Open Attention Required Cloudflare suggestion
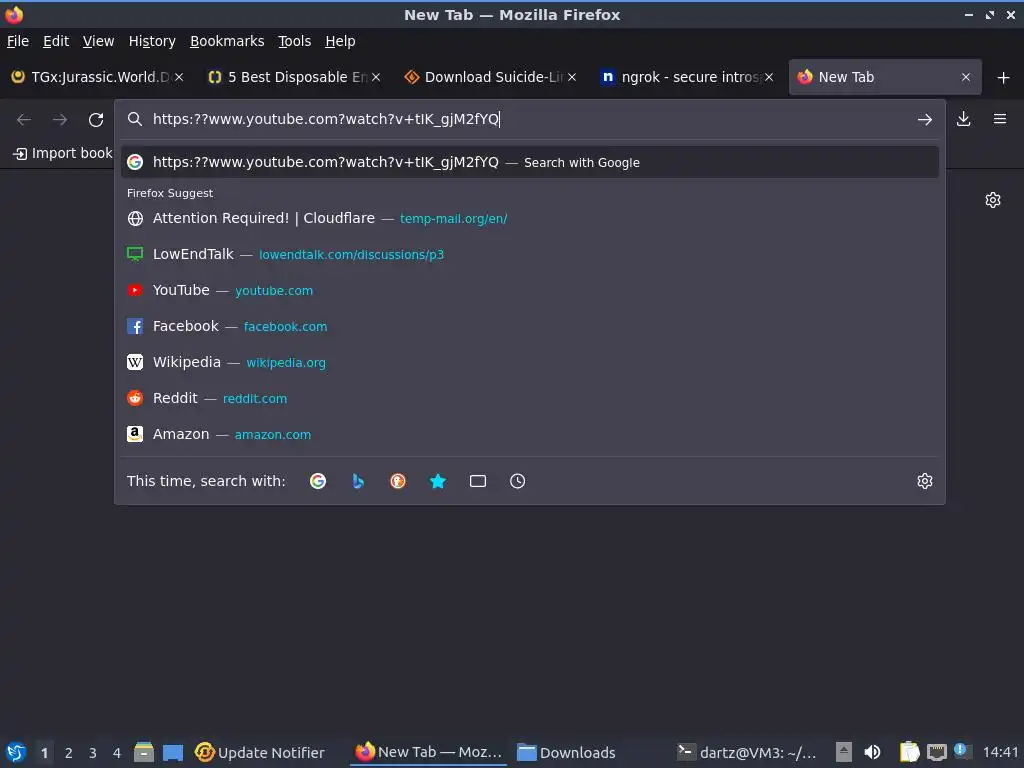Viewport: 1024px width, 768px height. pos(530,218)
